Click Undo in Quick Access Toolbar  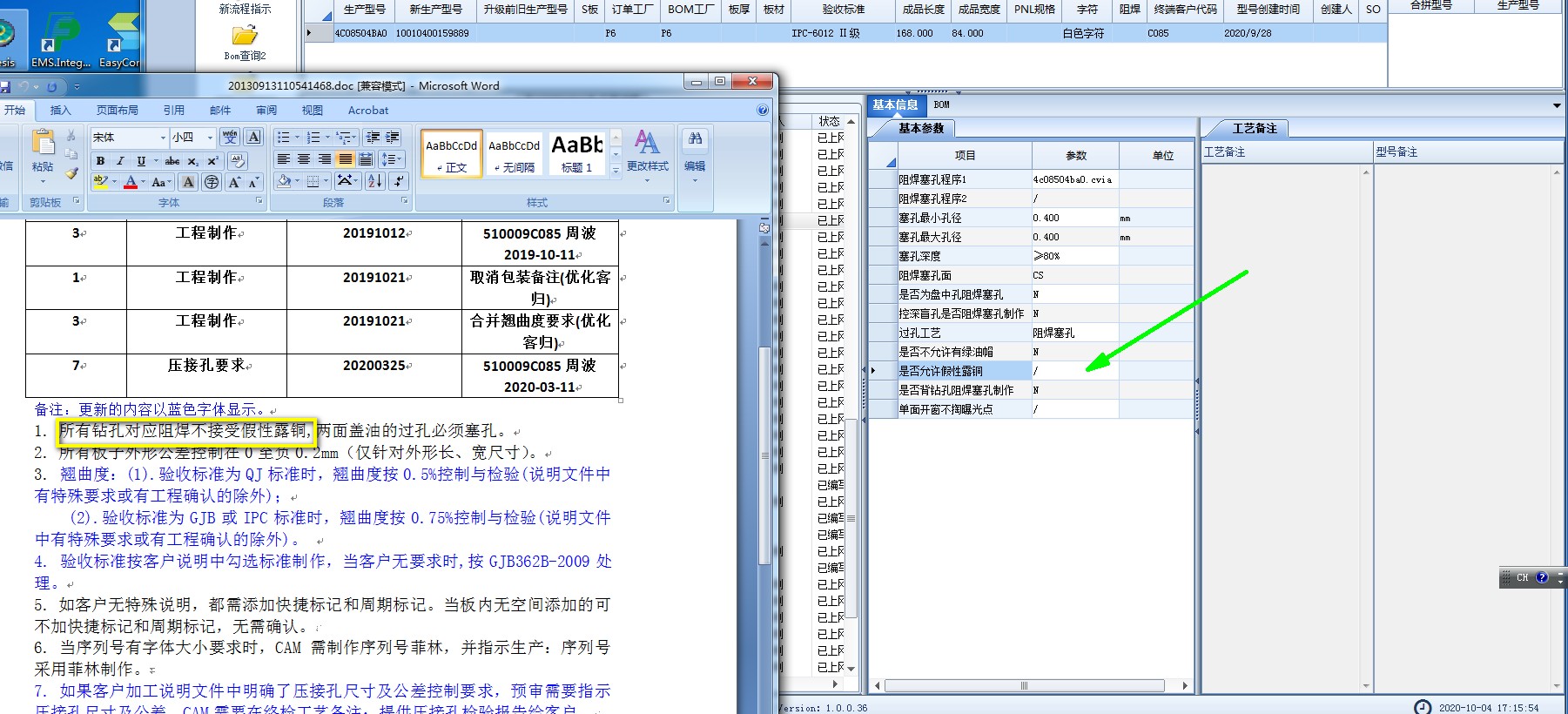pos(24,86)
